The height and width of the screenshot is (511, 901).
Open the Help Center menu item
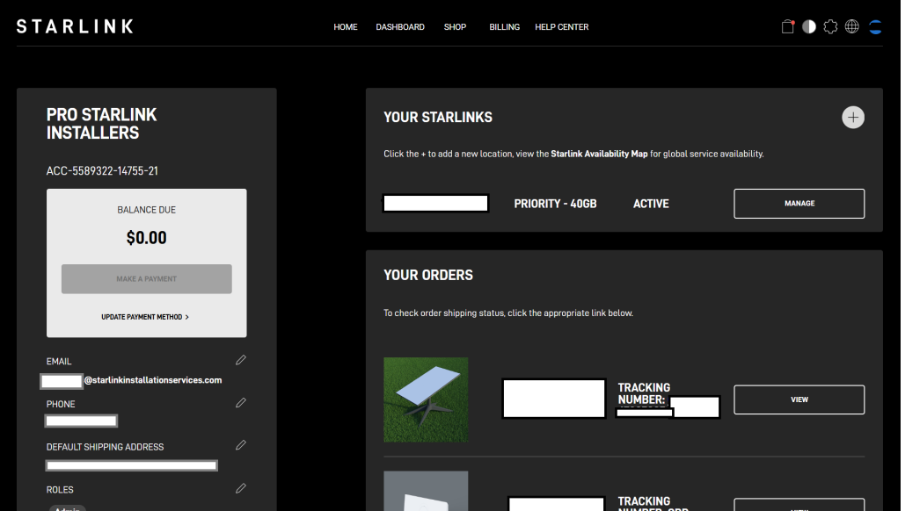coord(561,27)
